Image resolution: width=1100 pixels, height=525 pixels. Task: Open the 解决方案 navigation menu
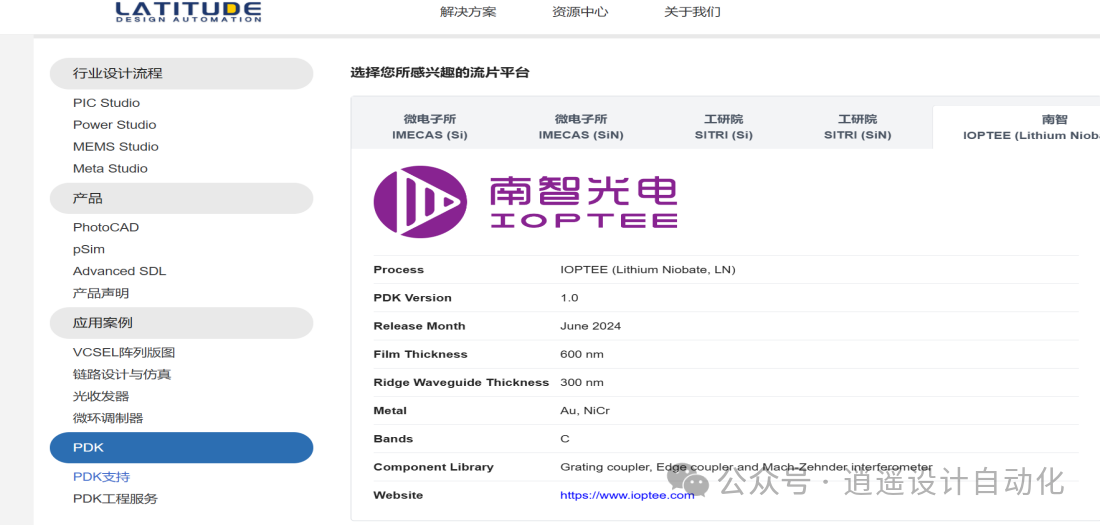pos(468,12)
